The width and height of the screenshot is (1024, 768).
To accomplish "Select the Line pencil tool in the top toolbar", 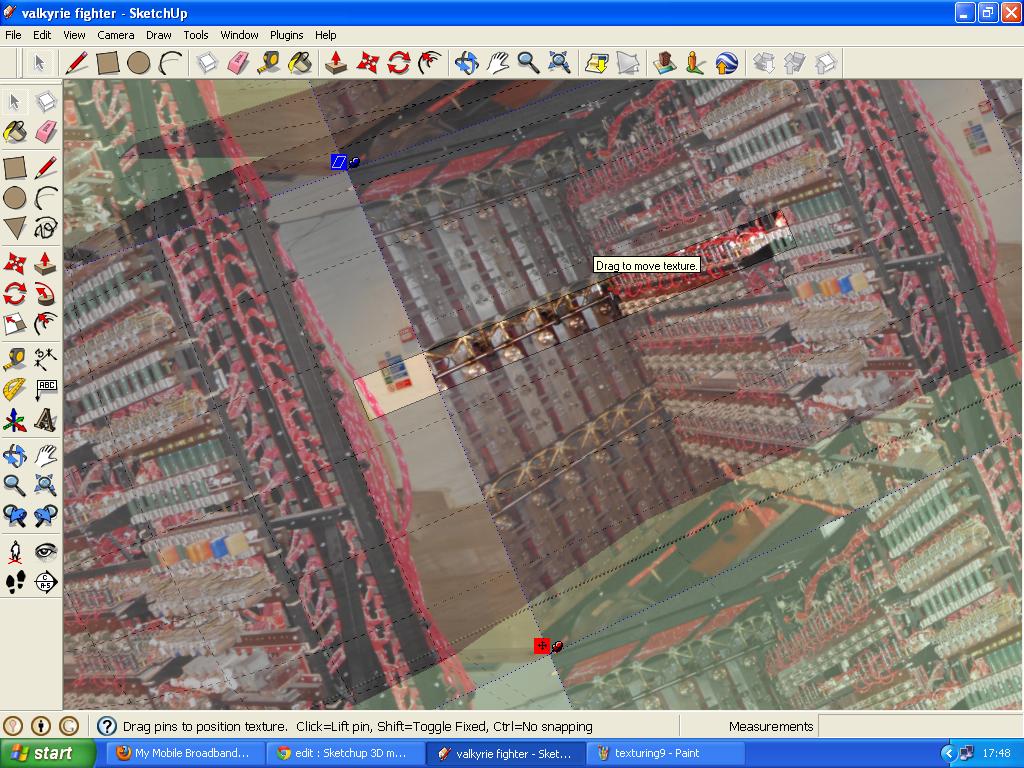I will pos(76,63).
